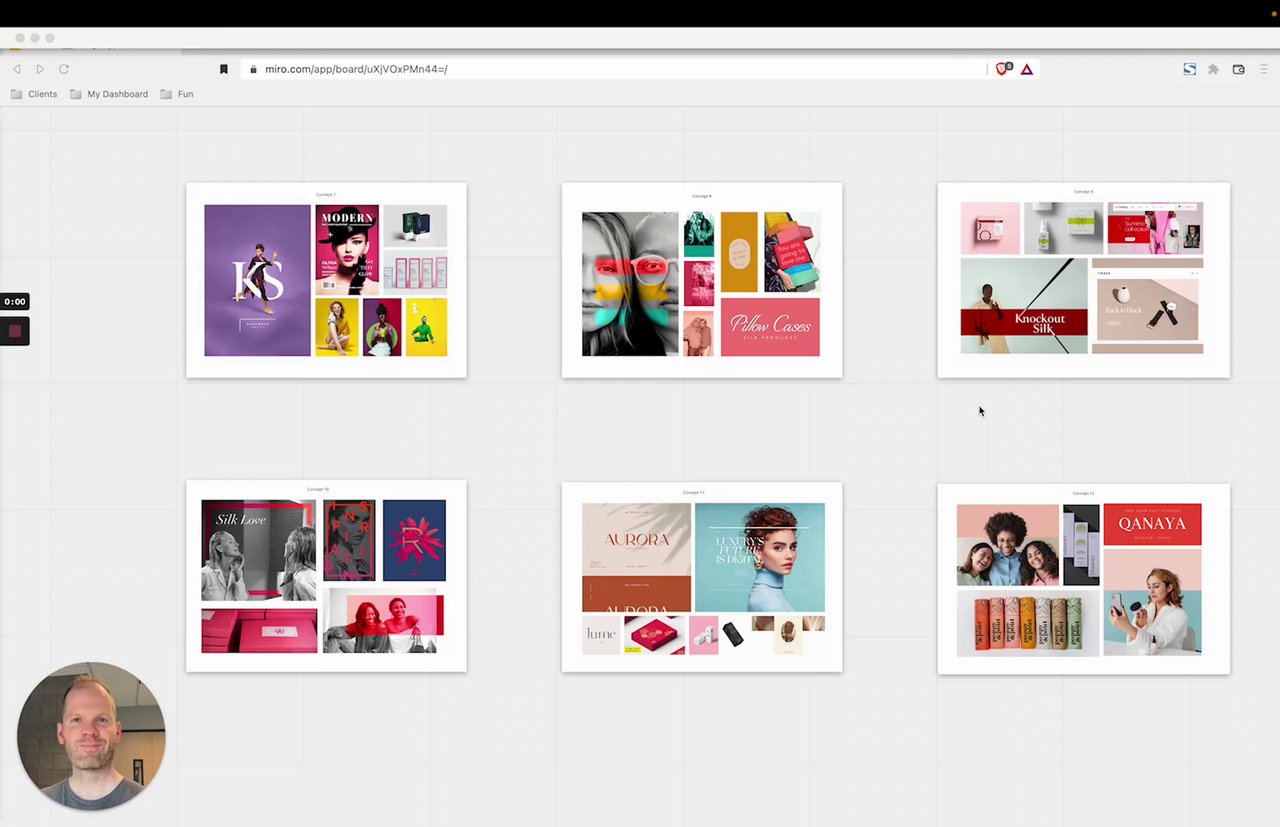The image size is (1280, 827).
Task: Reload the Miro board page
Action: [x=64, y=69]
